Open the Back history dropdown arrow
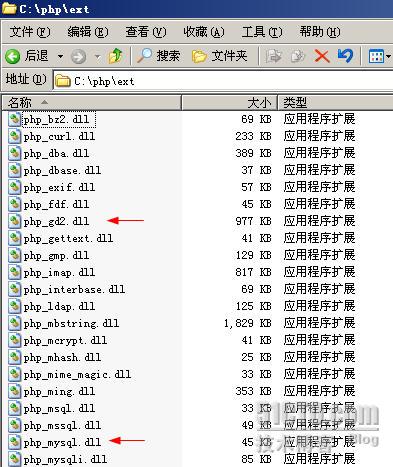 point(60,56)
